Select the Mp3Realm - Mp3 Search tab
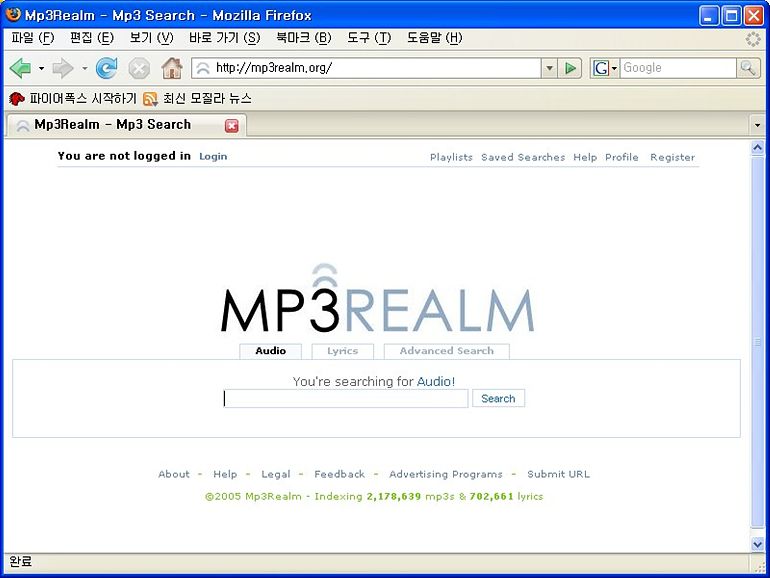This screenshot has width=770, height=578. pyautogui.click(x=126, y=125)
